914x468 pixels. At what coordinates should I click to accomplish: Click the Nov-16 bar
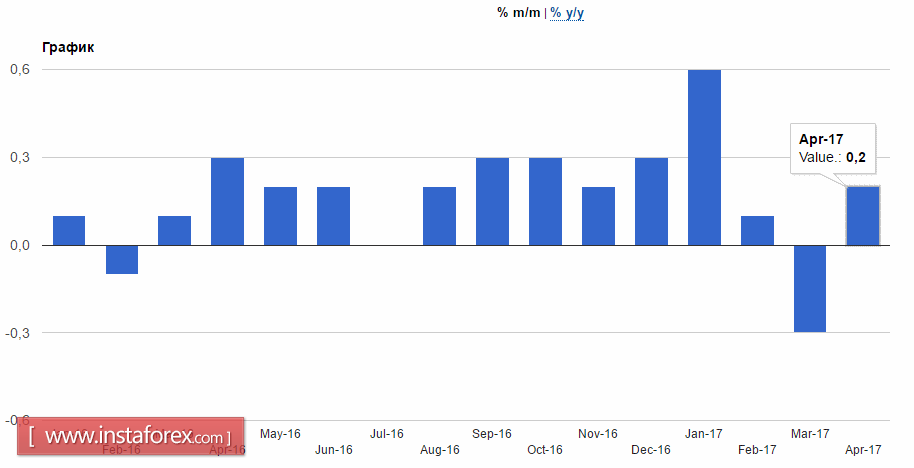(x=598, y=216)
